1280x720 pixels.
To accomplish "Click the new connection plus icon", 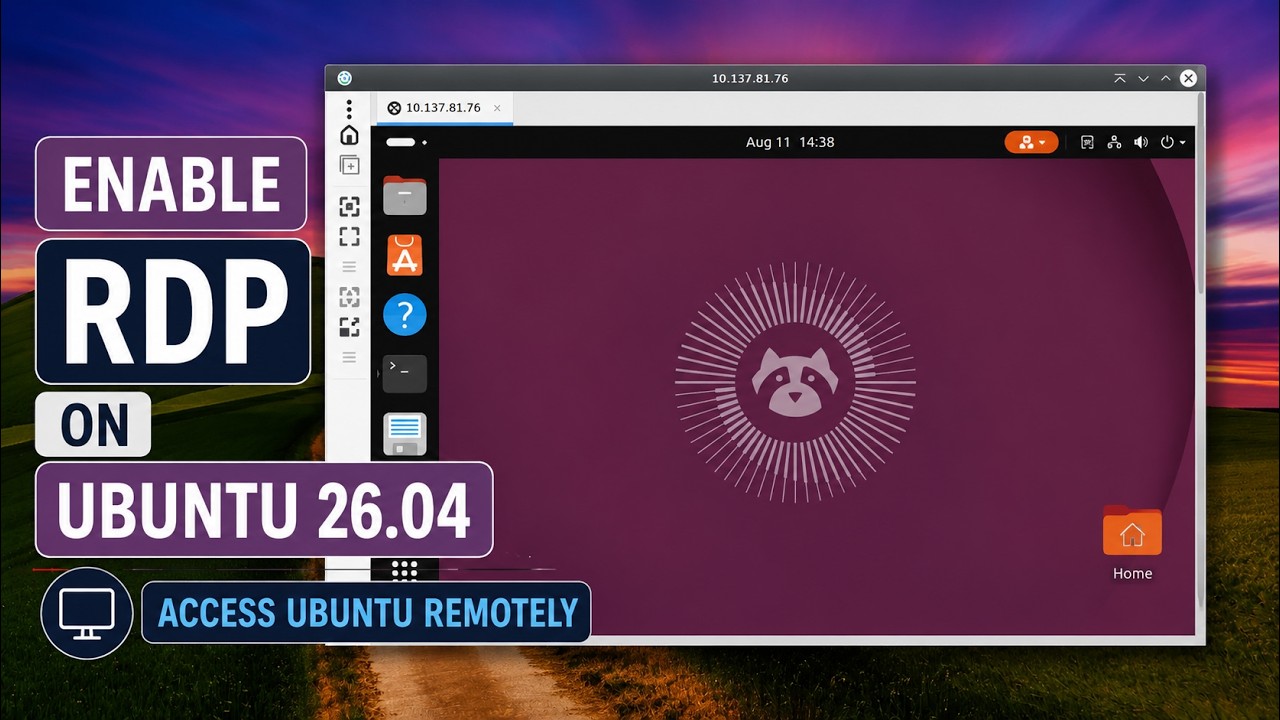I will [x=349, y=165].
